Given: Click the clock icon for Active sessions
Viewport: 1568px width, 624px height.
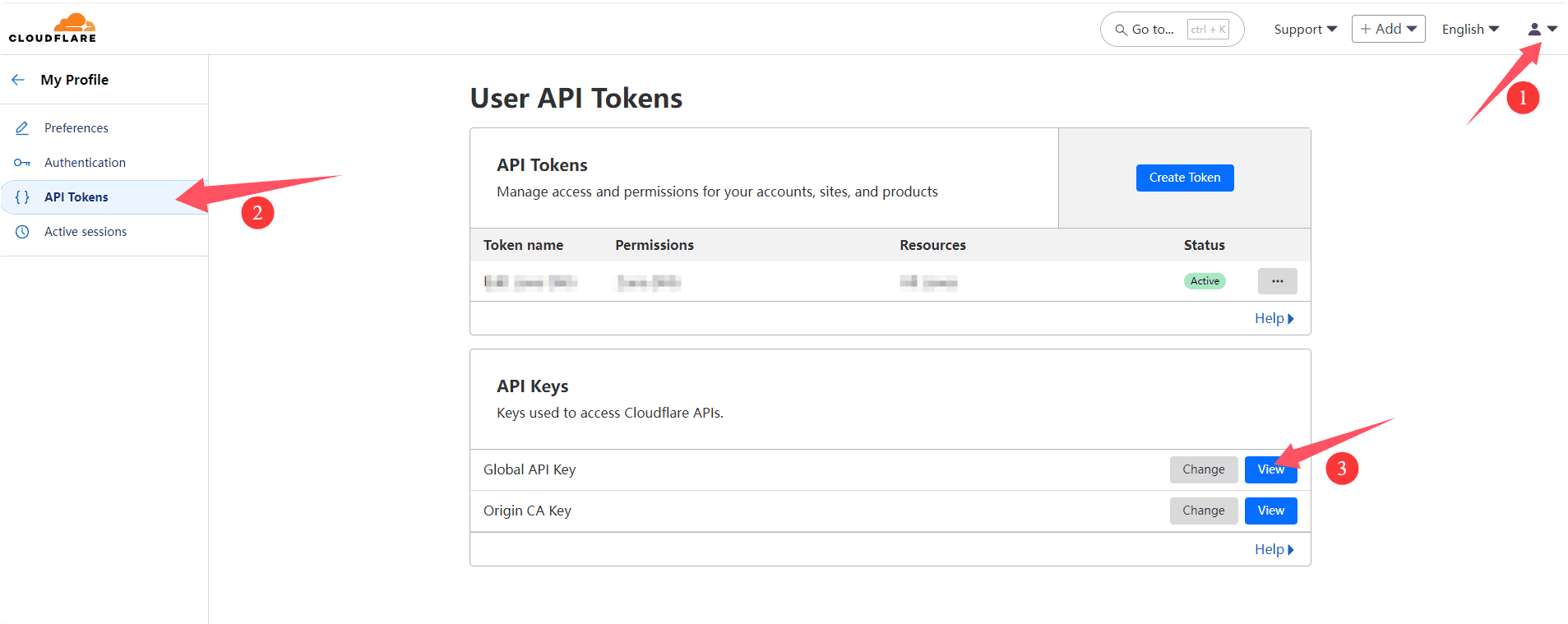Looking at the screenshot, I should 22,232.
